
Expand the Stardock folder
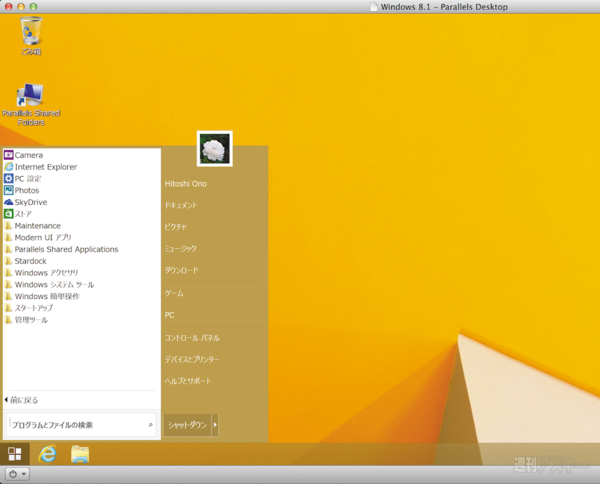click(x=25, y=261)
